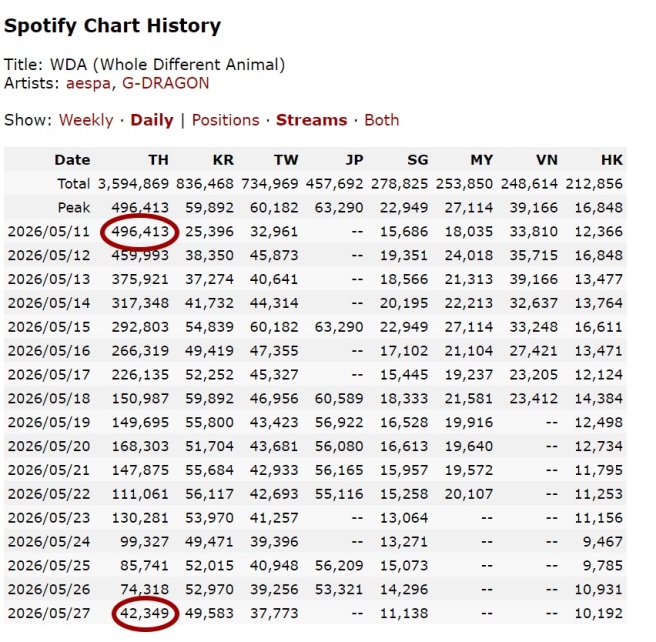Click the JP column header
656x642 pixels.
354,160
